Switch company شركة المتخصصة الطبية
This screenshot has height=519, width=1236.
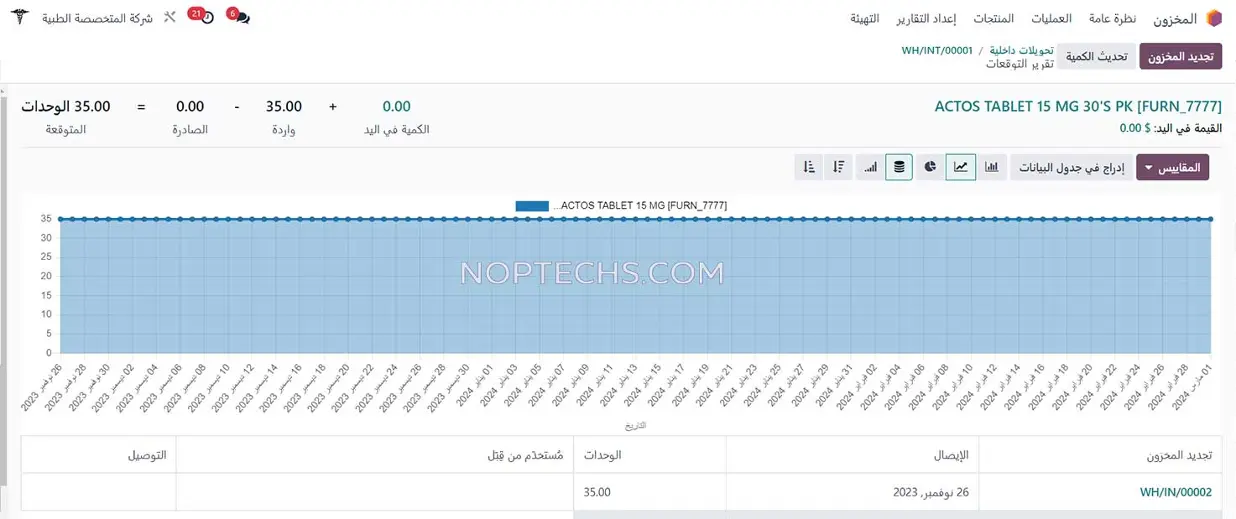pos(97,18)
